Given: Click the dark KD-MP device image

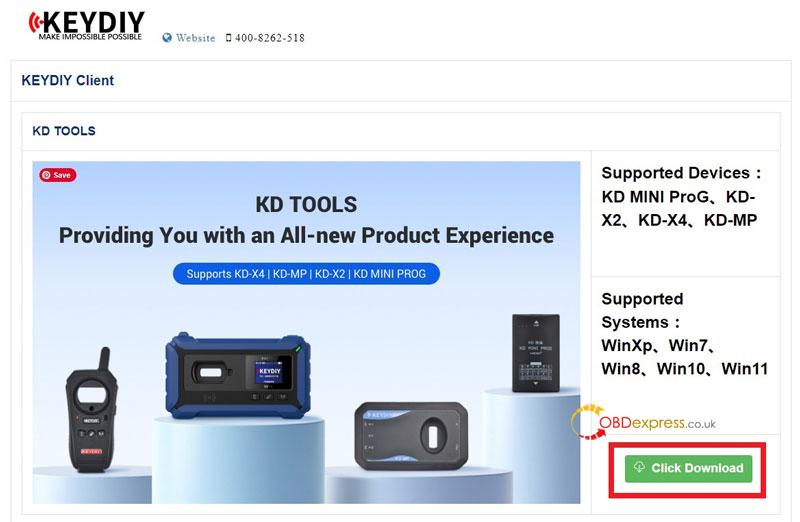Looking at the screenshot, I should pyautogui.click(x=411, y=436).
